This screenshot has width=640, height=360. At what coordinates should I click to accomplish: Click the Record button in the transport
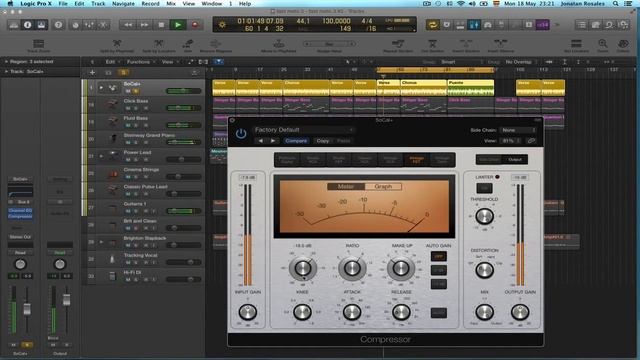click(x=195, y=25)
